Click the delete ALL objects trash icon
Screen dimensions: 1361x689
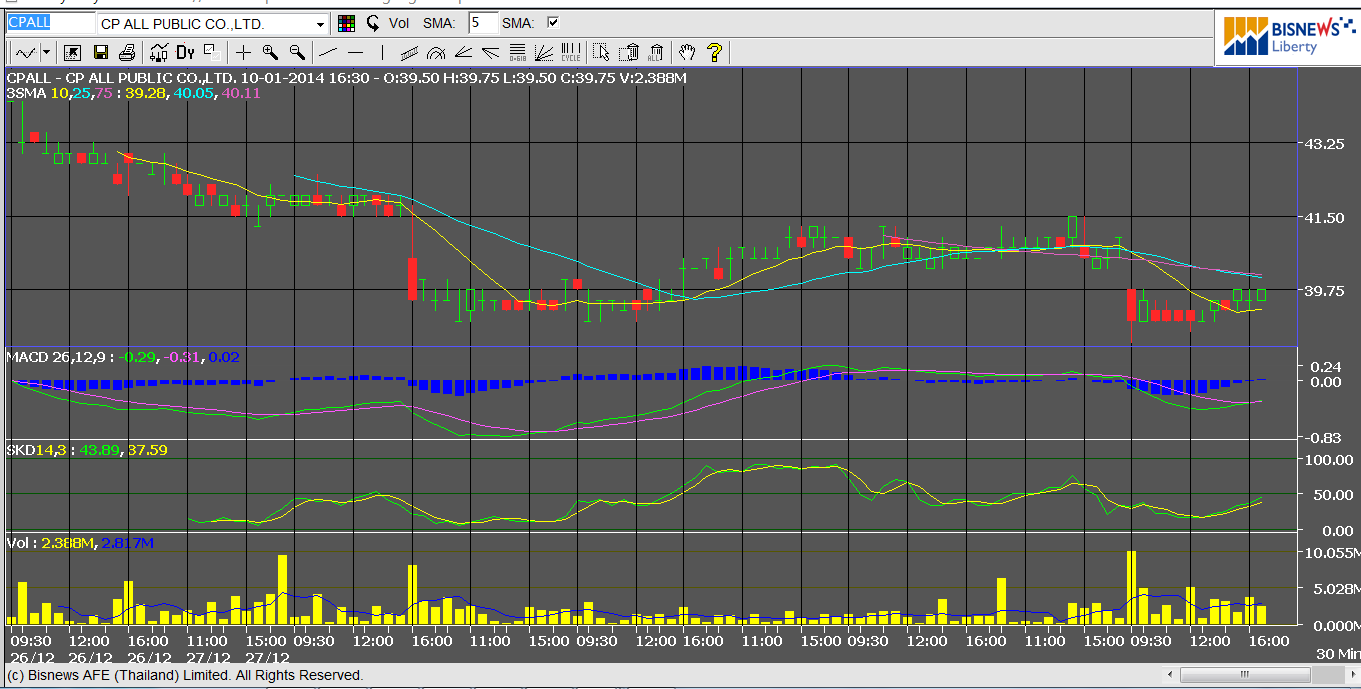pyautogui.click(x=656, y=52)
